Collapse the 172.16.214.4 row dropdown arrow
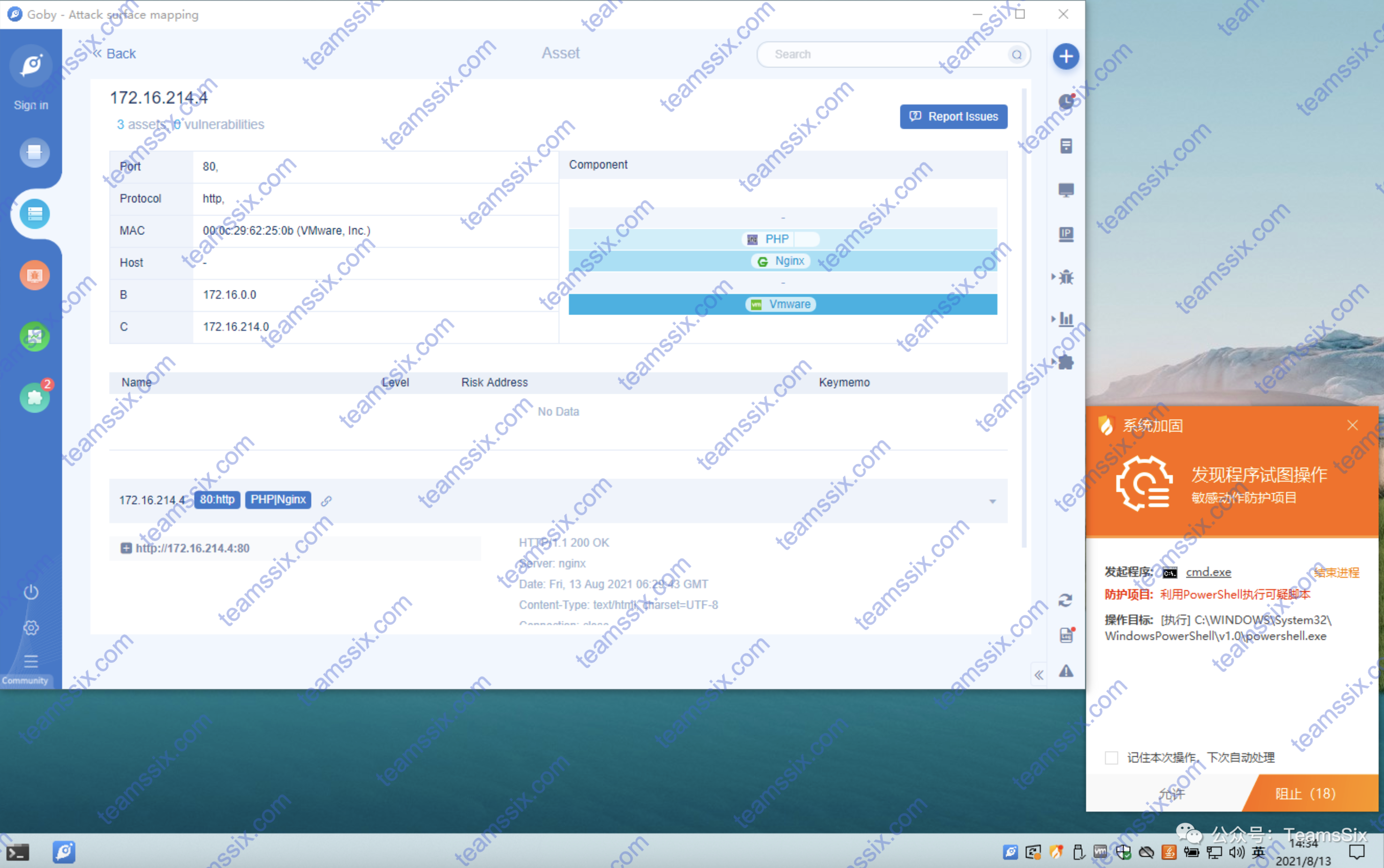This screenshot has width=1384, height=868. [x=992, y=502]
